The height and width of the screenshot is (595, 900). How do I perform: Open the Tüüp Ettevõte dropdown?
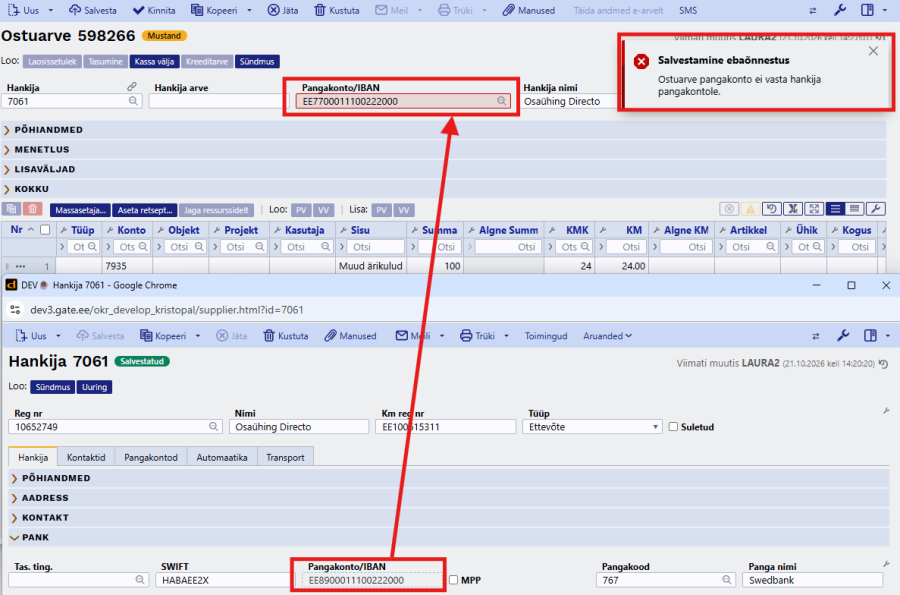click(592, 427)
